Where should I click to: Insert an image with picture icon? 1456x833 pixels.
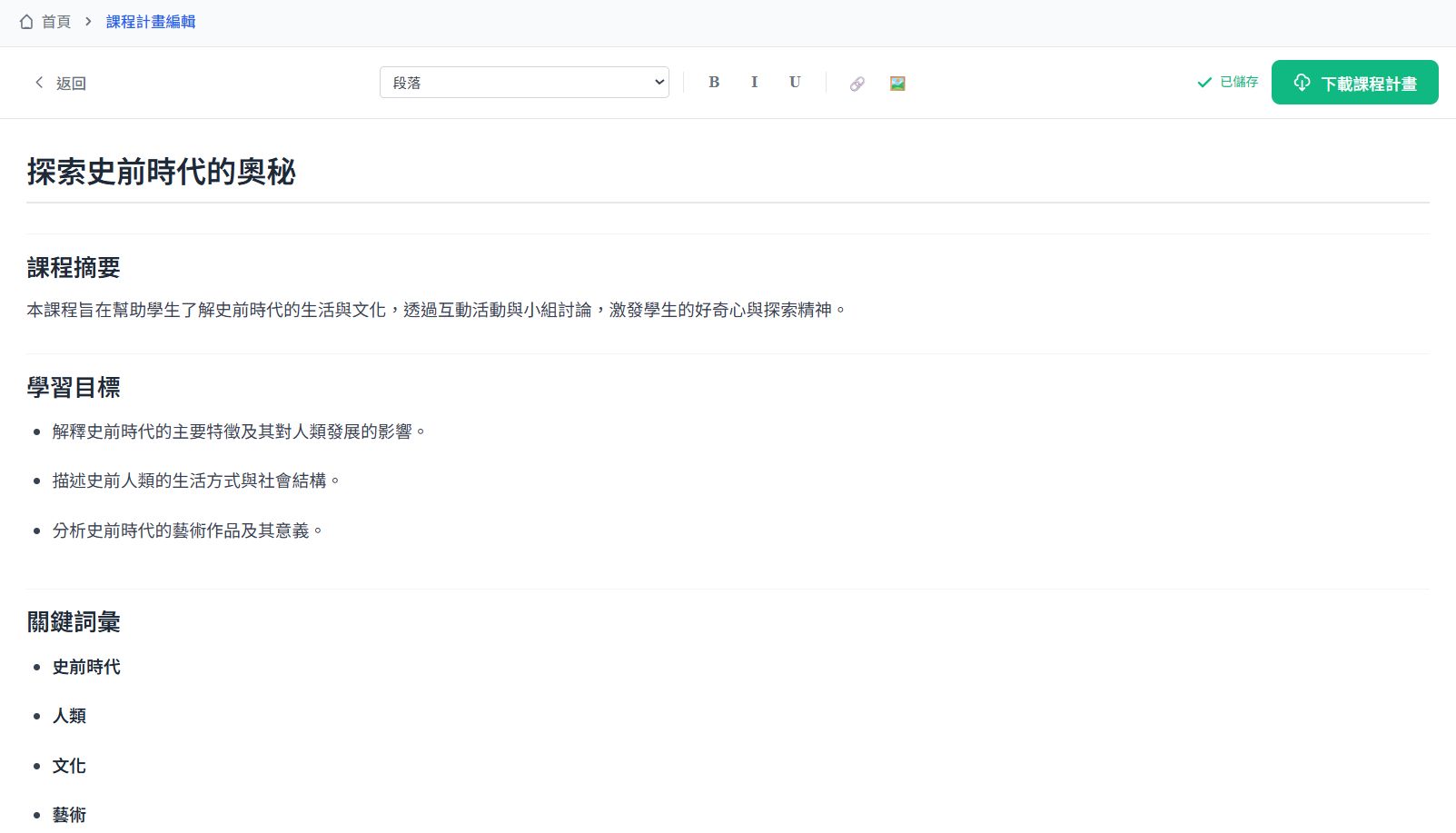897,84
